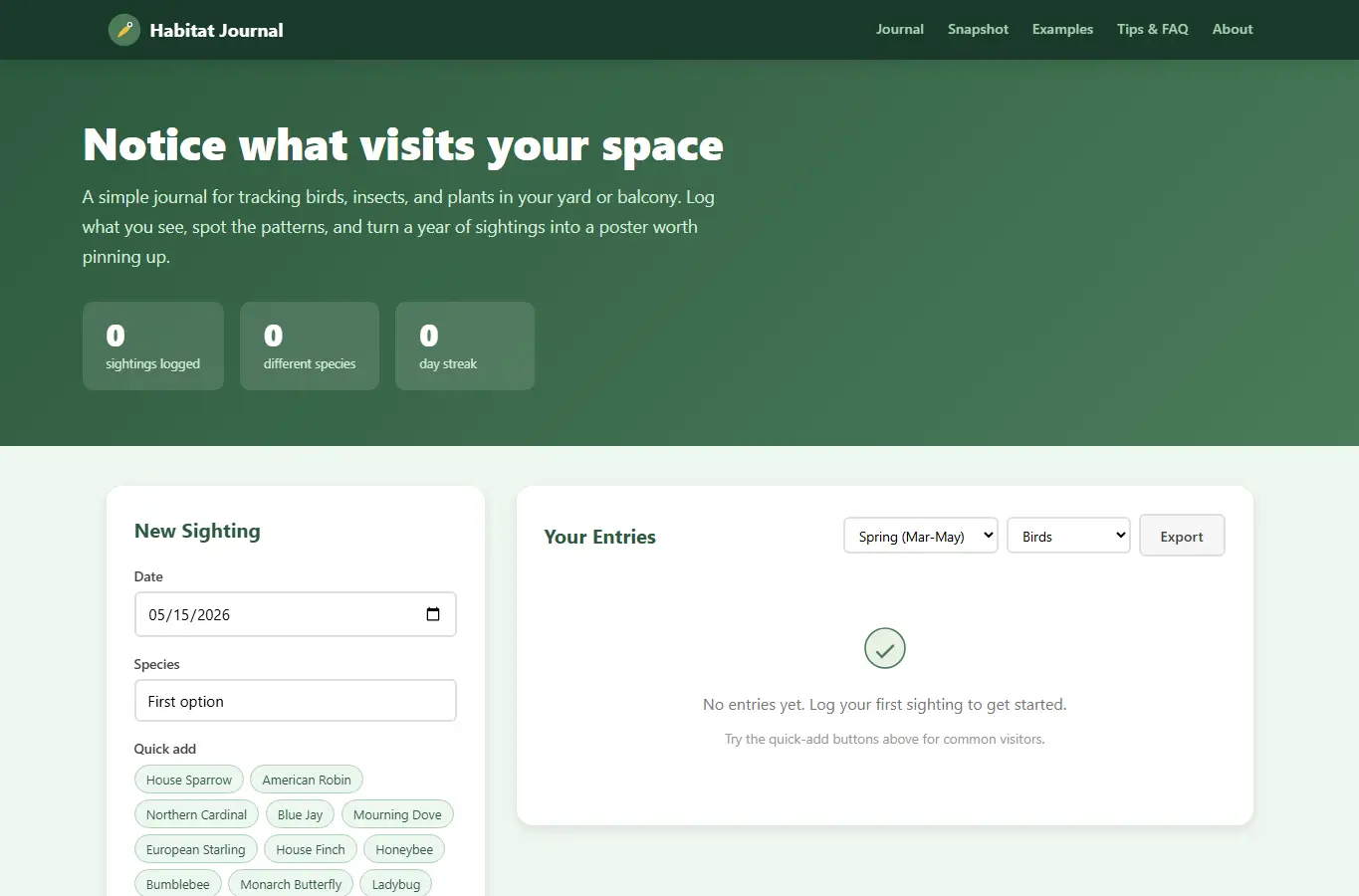Image resolution: width=1359 pixels, height=896 pixels.
Task: Open the Journal nav link
Action: (x=900, y=29)
